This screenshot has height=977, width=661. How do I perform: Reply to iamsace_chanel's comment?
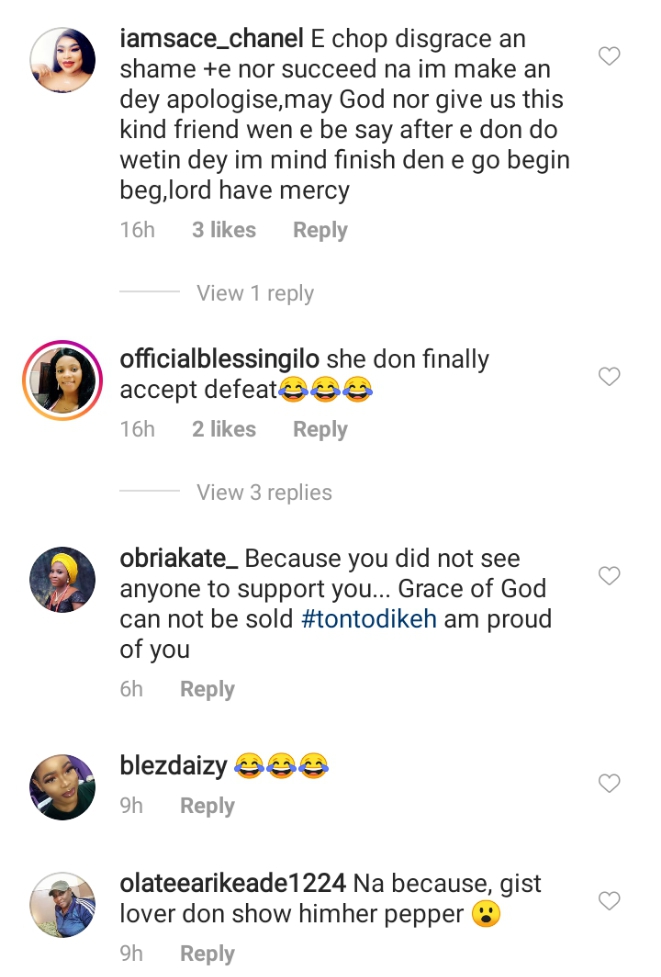pos(320,230)
